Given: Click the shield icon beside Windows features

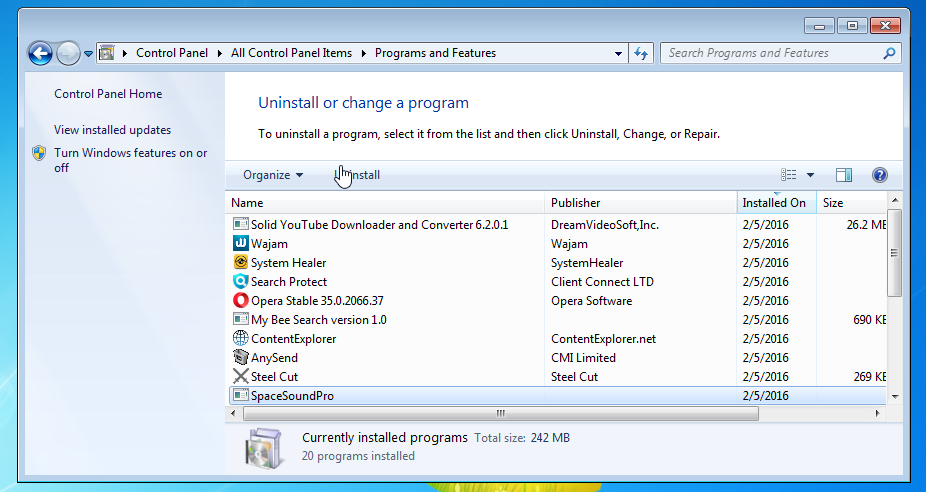Looking at the screenshot, I should click(39, 154).
